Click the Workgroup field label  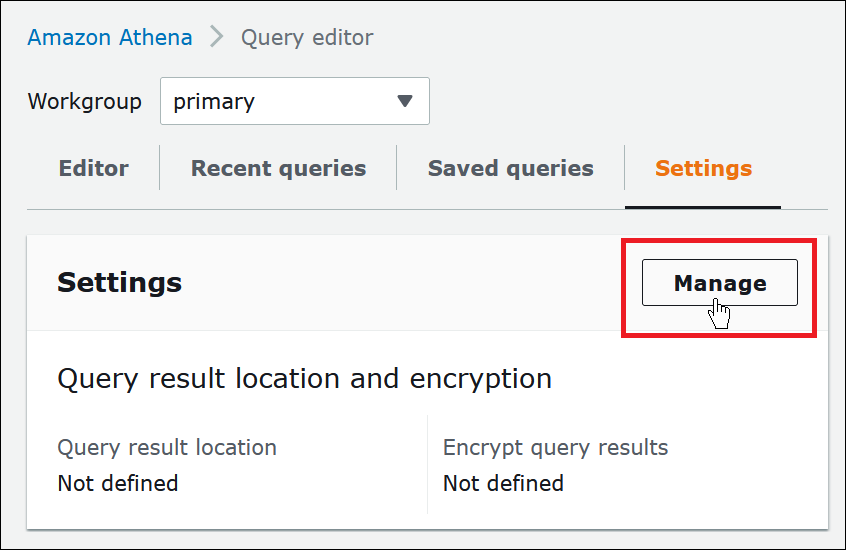point(85,101)
